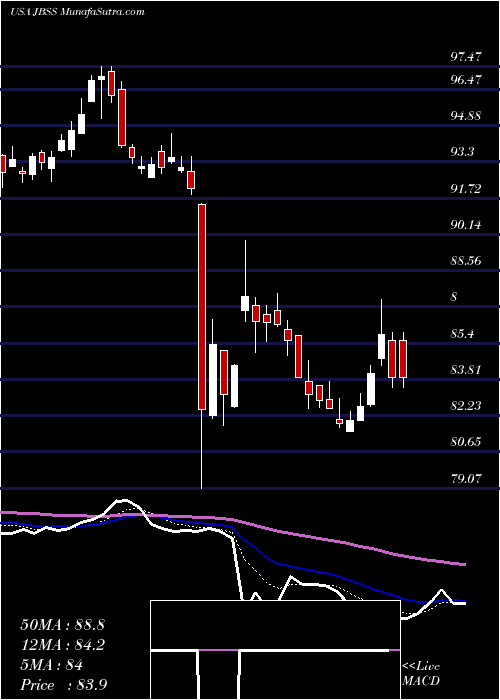Click the 50MA : 88.8 readout
The height and width of the screenshot is (700, 500).
[62, 625]
